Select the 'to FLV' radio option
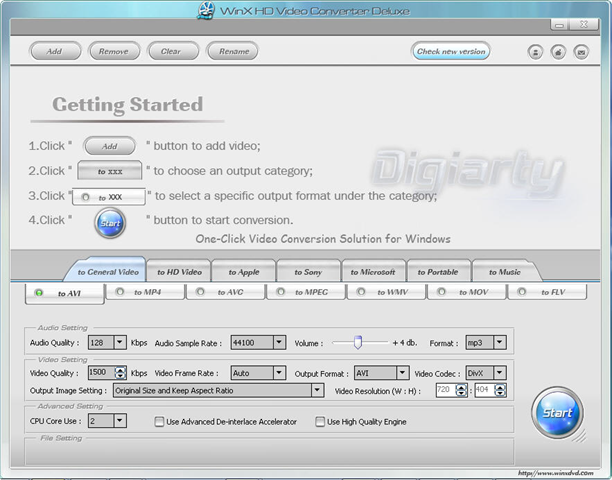Screen dimensions: 612x480 tap(547, 292)
